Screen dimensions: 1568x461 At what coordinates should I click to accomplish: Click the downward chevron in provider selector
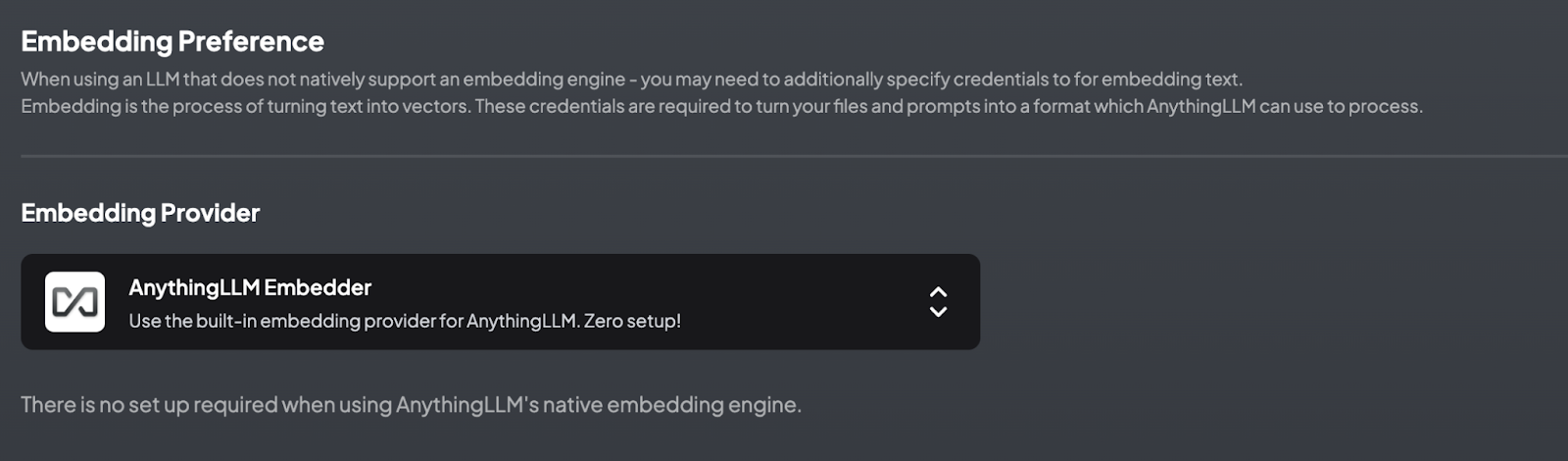coord(938,312)
